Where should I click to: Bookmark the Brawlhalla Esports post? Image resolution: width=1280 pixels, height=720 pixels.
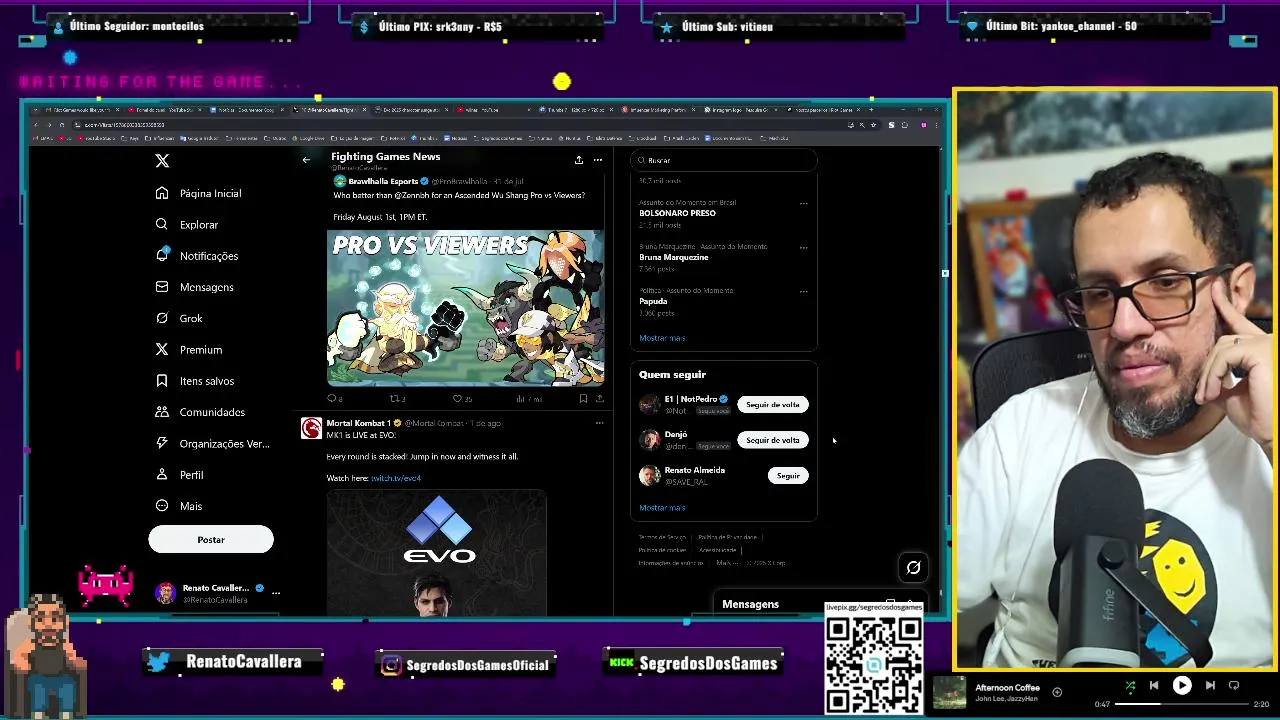tap(583, 399)
